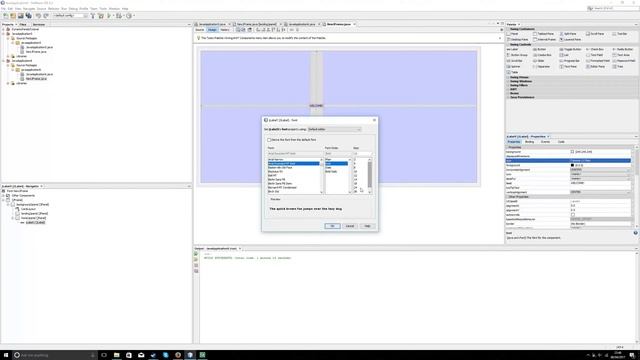Click the Save All toolbar icon
Screen dimensions: 640x360
pos(29,16)
